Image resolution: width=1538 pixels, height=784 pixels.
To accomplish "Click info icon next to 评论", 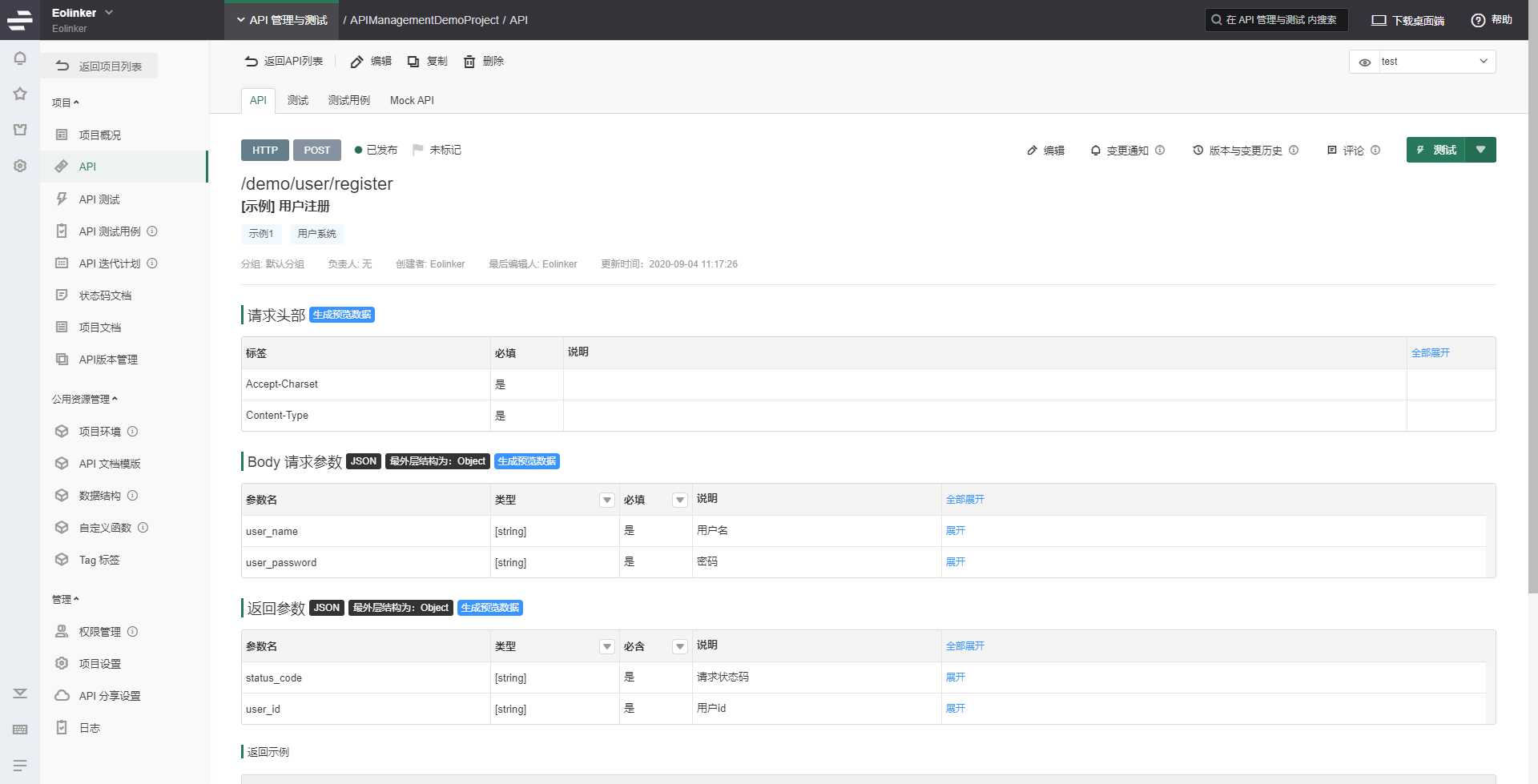I will [x=1375, y=150].
